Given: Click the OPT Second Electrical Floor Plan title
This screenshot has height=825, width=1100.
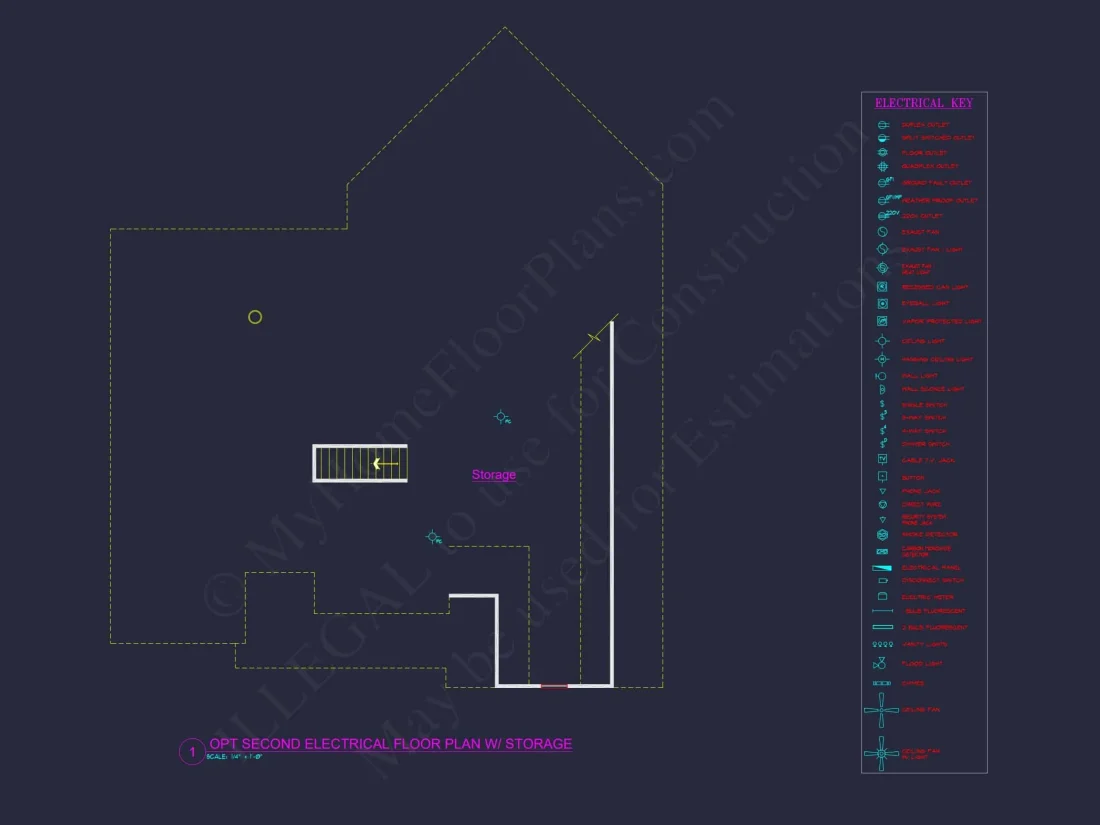Looking at the screenshot, I should coord(390,744).
